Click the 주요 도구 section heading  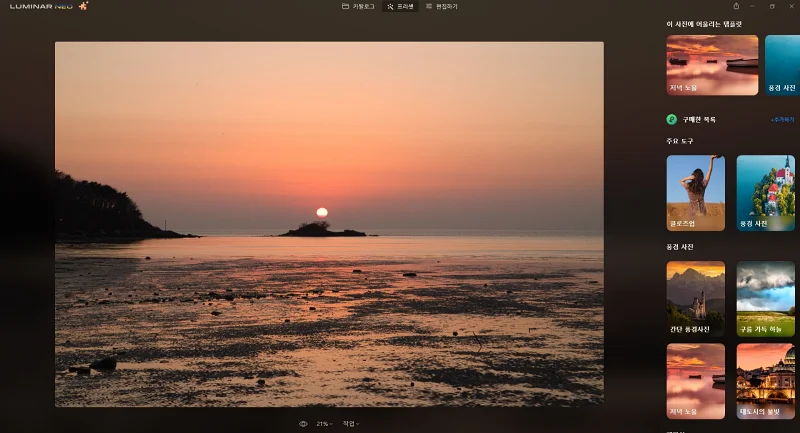click(680, 141)
